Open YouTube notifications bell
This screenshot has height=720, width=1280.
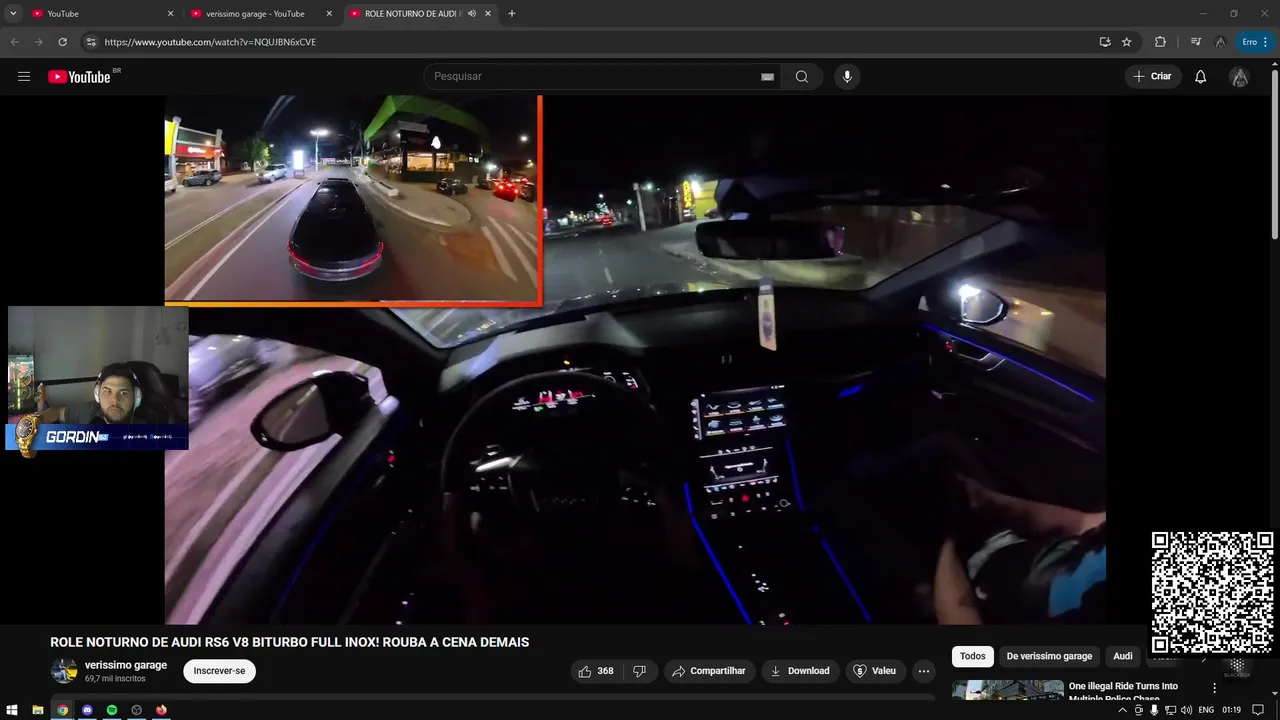(x=1201, y=77)
